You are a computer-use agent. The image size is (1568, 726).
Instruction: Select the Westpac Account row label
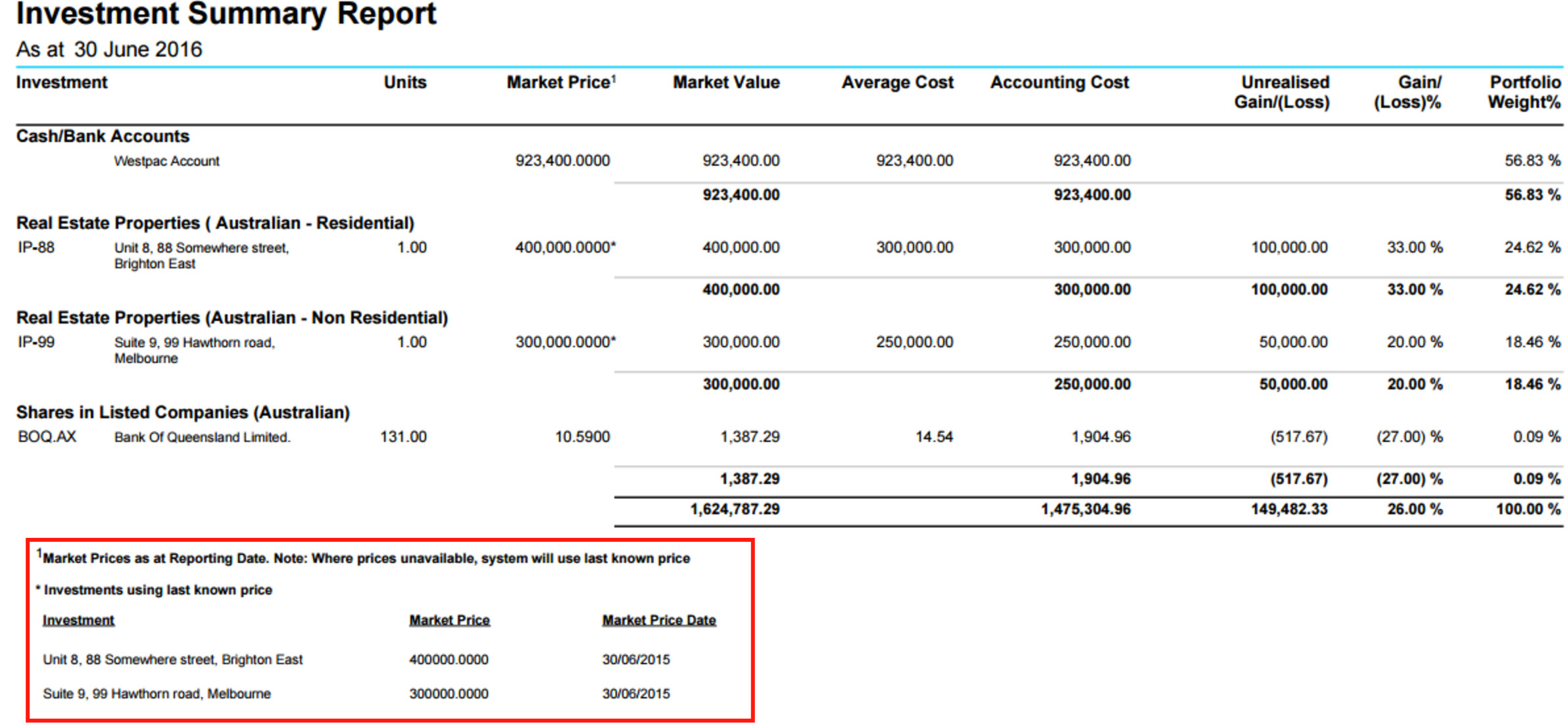click(x=166, y=161)
